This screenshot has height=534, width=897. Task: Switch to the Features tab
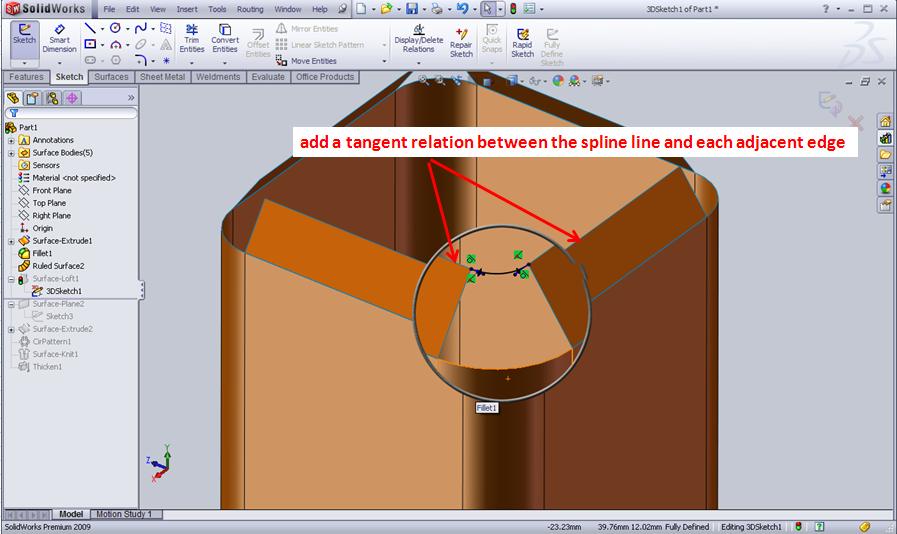[26, 77]
